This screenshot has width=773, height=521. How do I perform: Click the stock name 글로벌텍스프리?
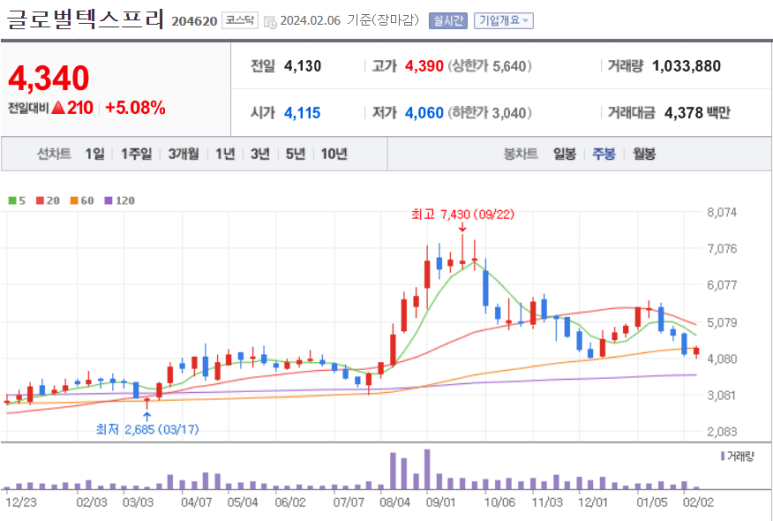85,19
